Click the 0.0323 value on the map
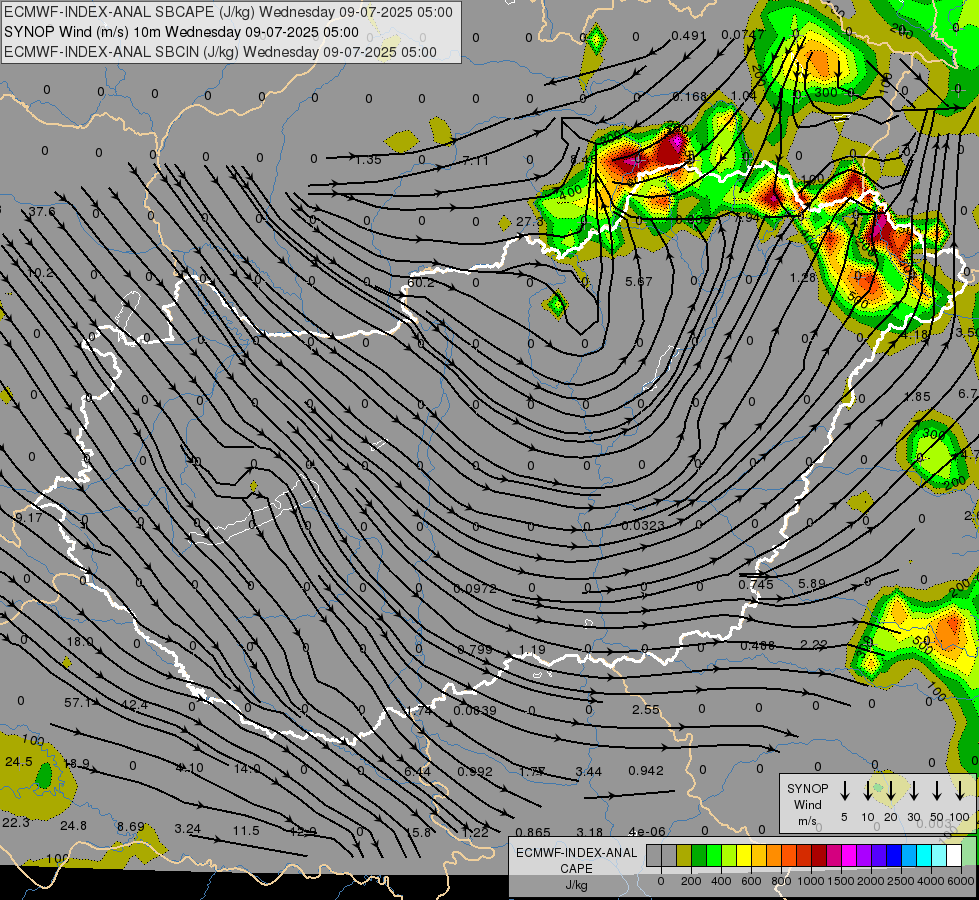Viewport: 979px width, 900px height. (x=643, y=525)
